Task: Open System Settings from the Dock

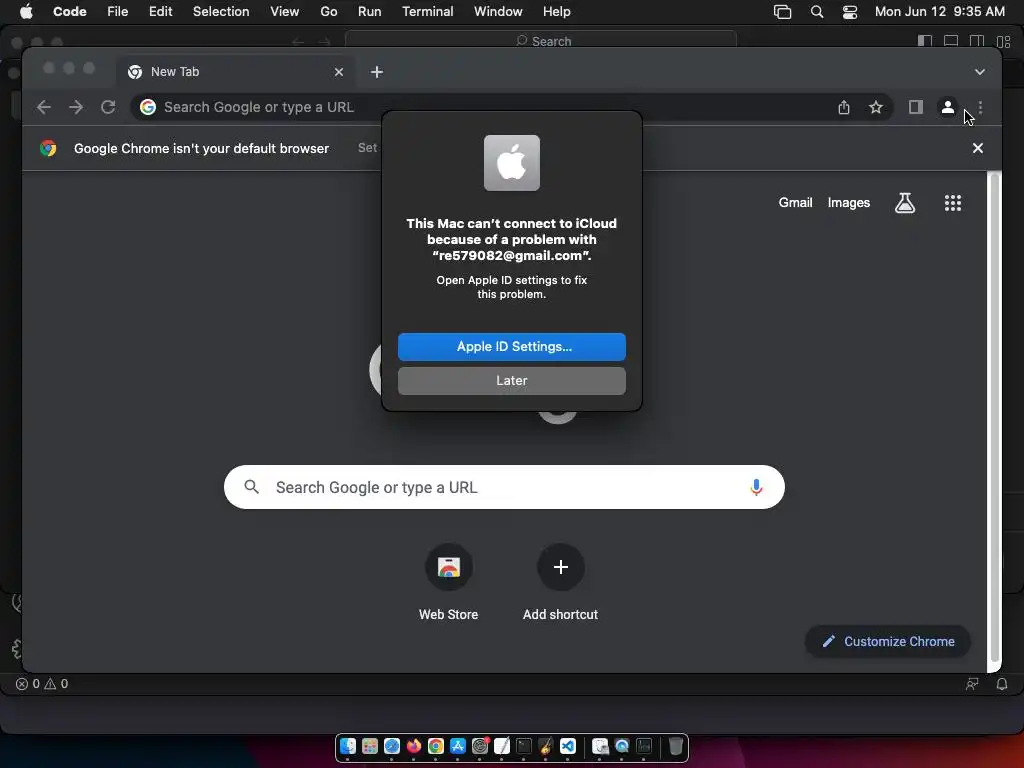Action: point(480,746)
